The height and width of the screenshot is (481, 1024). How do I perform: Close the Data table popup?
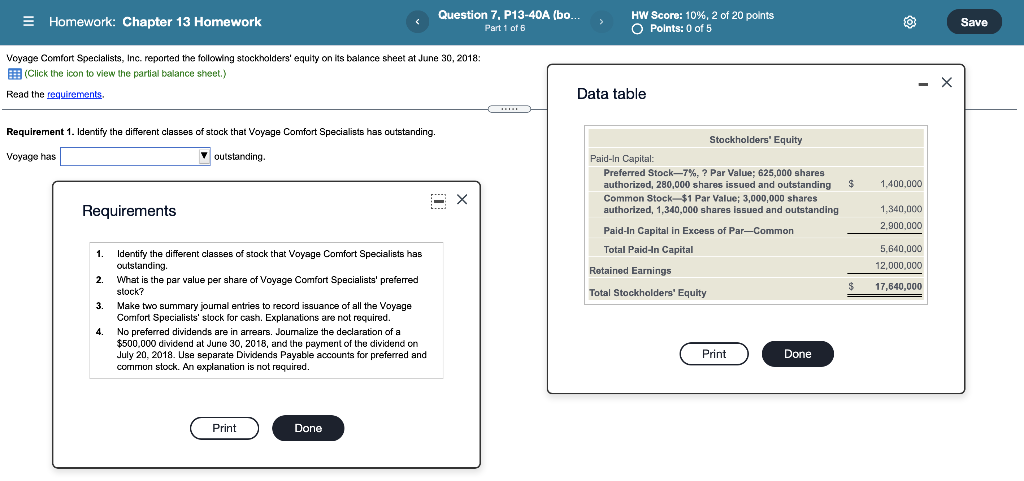[x=947, y=82]
